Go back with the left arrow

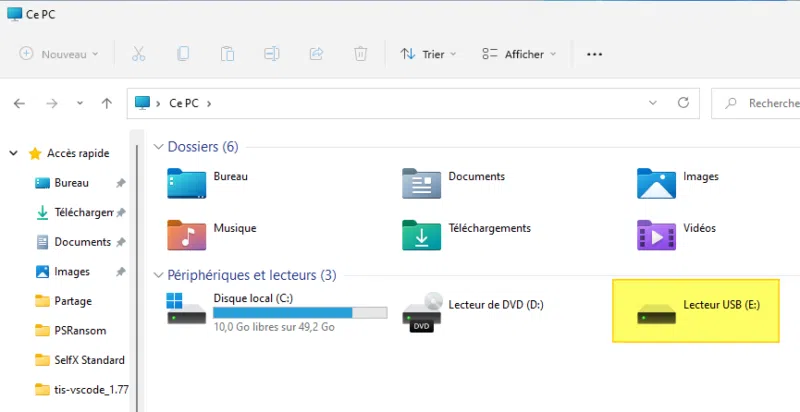point(19,104)
